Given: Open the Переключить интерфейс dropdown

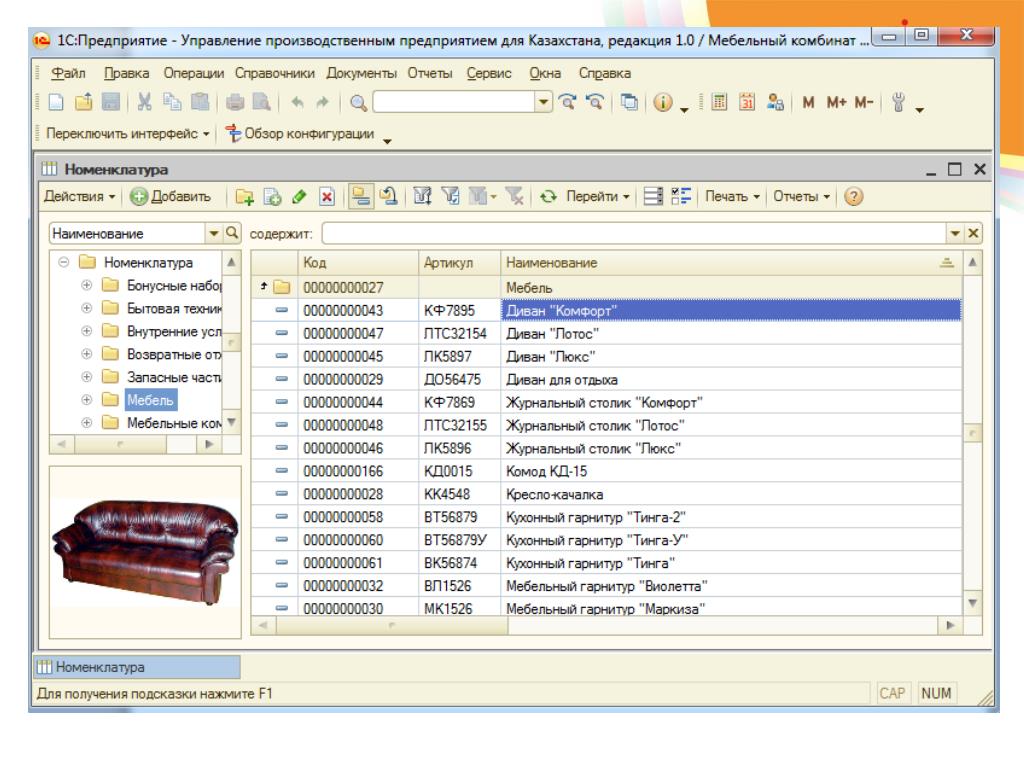Looking at the screenshot, I should pos(128,134).
